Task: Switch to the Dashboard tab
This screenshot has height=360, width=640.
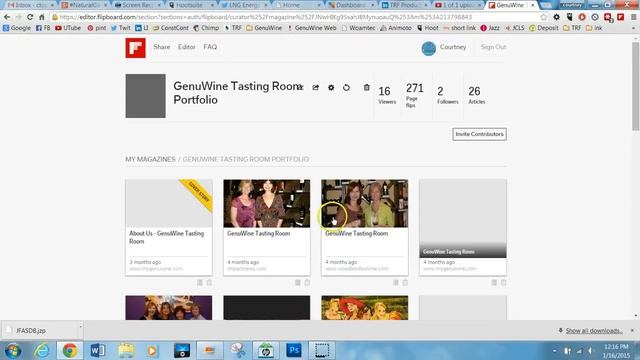Action: [351, 5]
